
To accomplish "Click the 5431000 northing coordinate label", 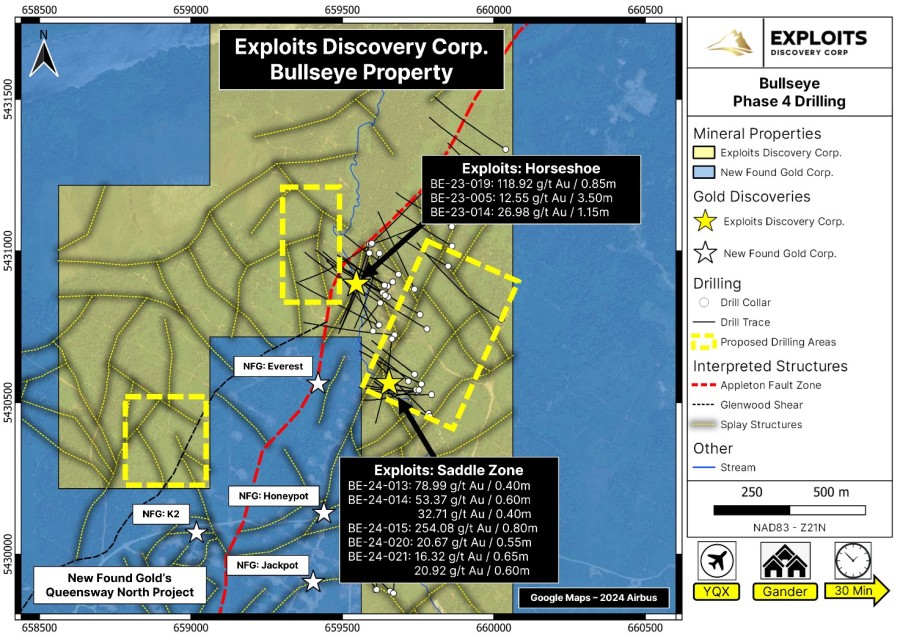I will [x=7, y=250].
